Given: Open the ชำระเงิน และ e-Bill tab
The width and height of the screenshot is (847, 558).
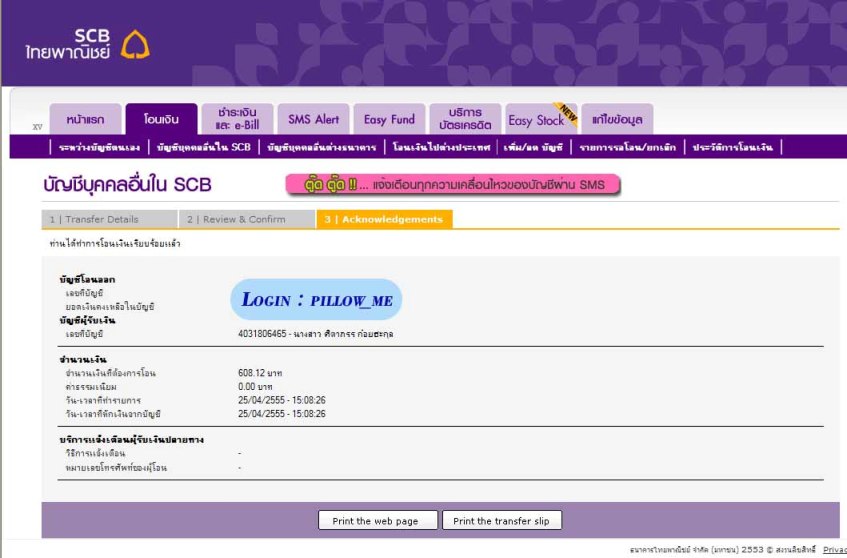Looking at the screenshot, I should point(237,119).
